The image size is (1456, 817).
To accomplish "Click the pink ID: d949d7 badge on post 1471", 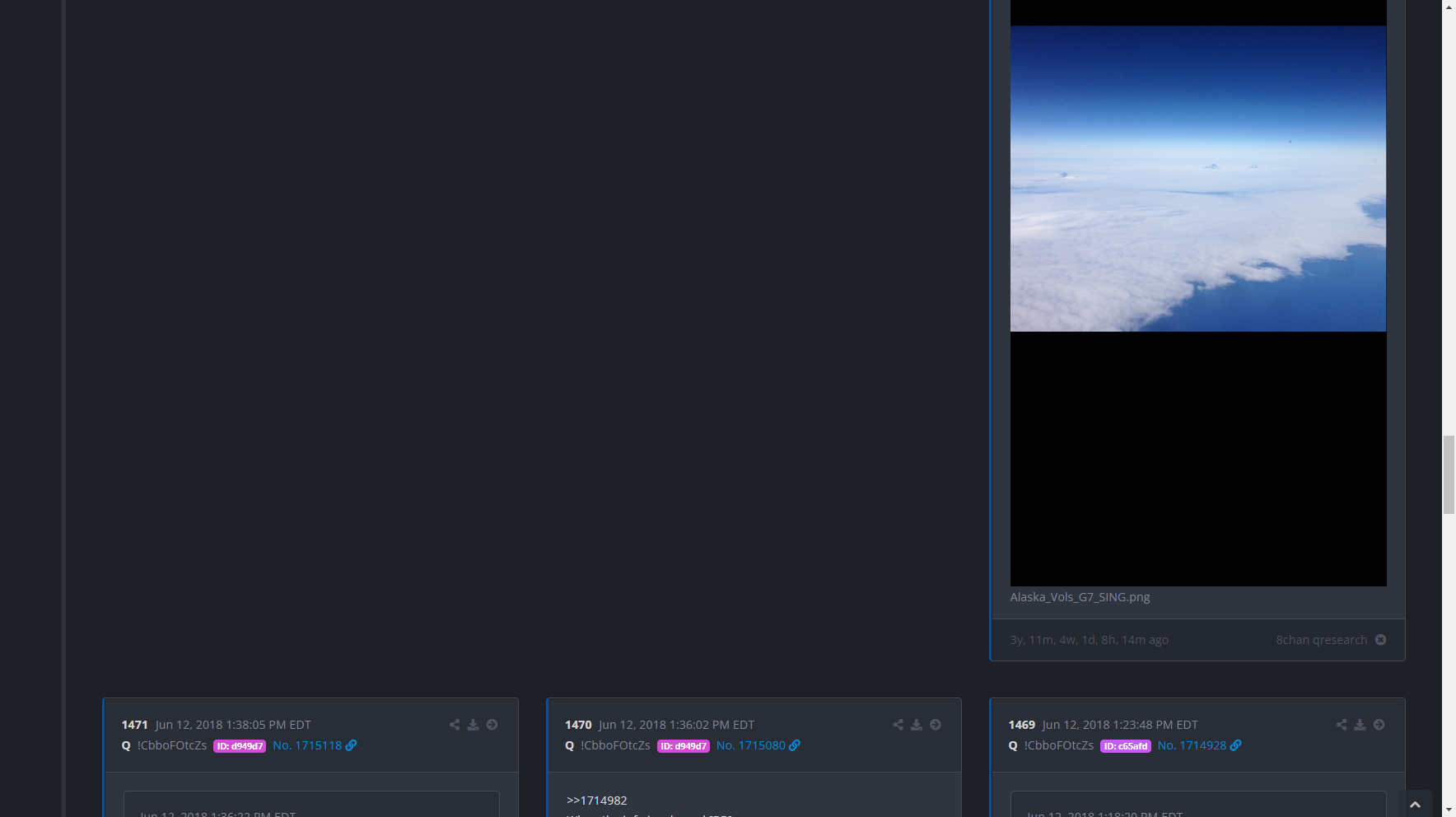I will 240,746.
